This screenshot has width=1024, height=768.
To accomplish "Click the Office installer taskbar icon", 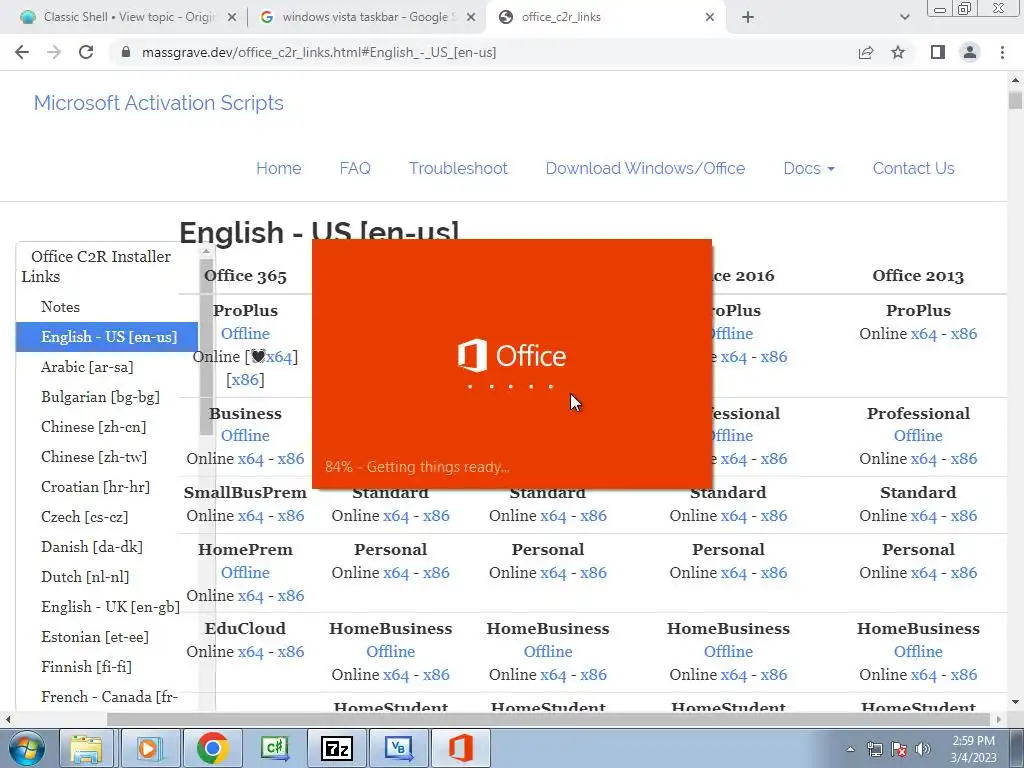I will [461, 748].
